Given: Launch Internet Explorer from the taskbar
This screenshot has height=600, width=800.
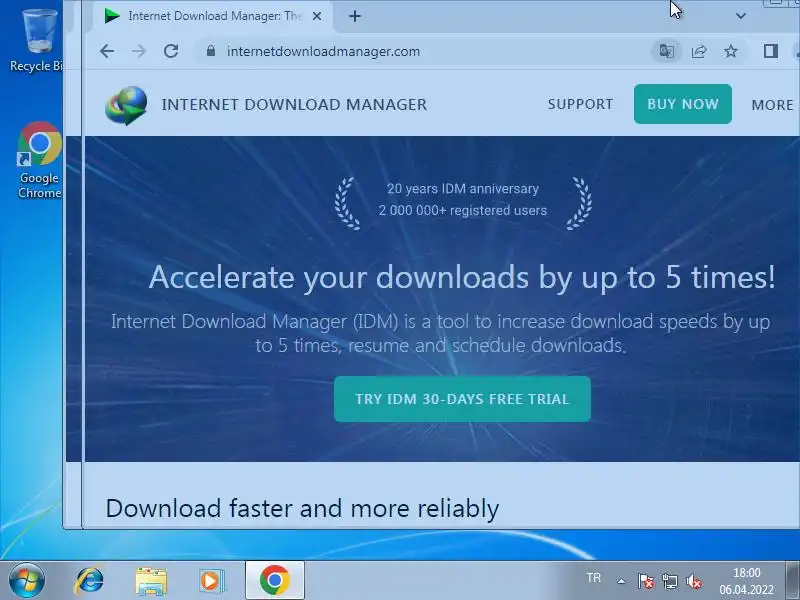Looking at the screenshot, I should click(x=89, y=581).
